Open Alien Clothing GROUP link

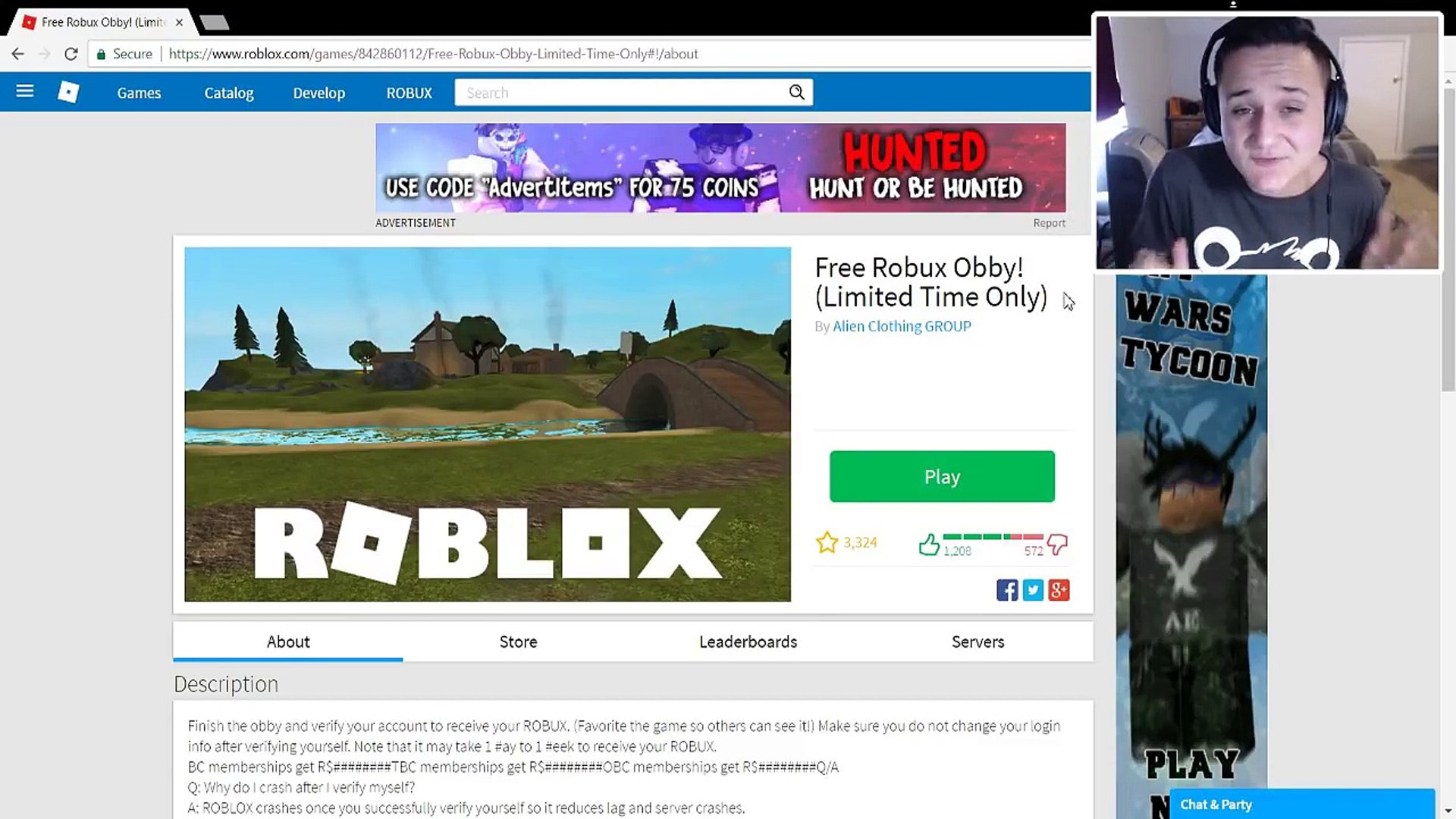902,326
